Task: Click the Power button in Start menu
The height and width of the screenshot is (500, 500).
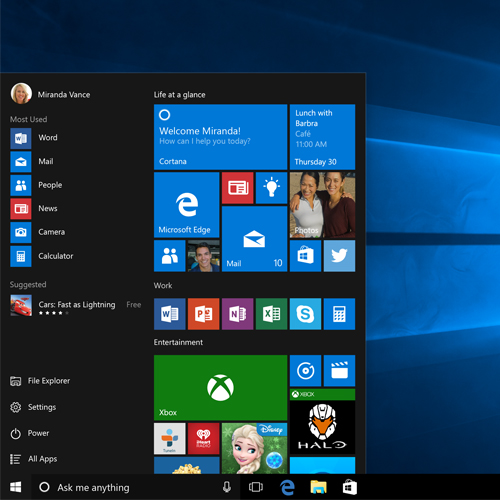Action: pos(29,433)
